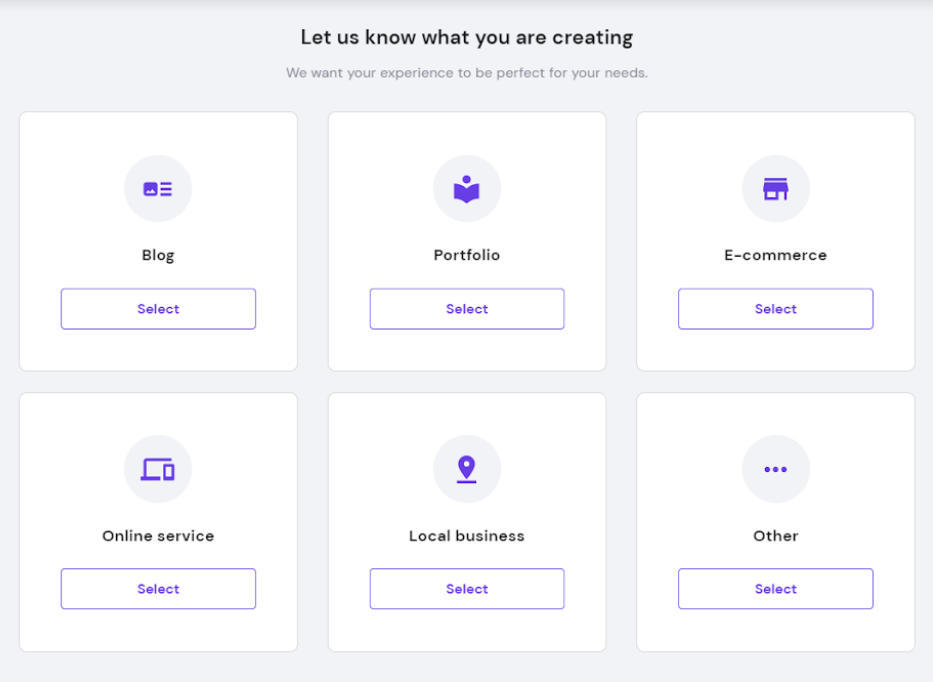Image resolution: width=933 pixels, height=682 pixels.
Task: Click the E-commerce label text
Action: tap(775, 255)
